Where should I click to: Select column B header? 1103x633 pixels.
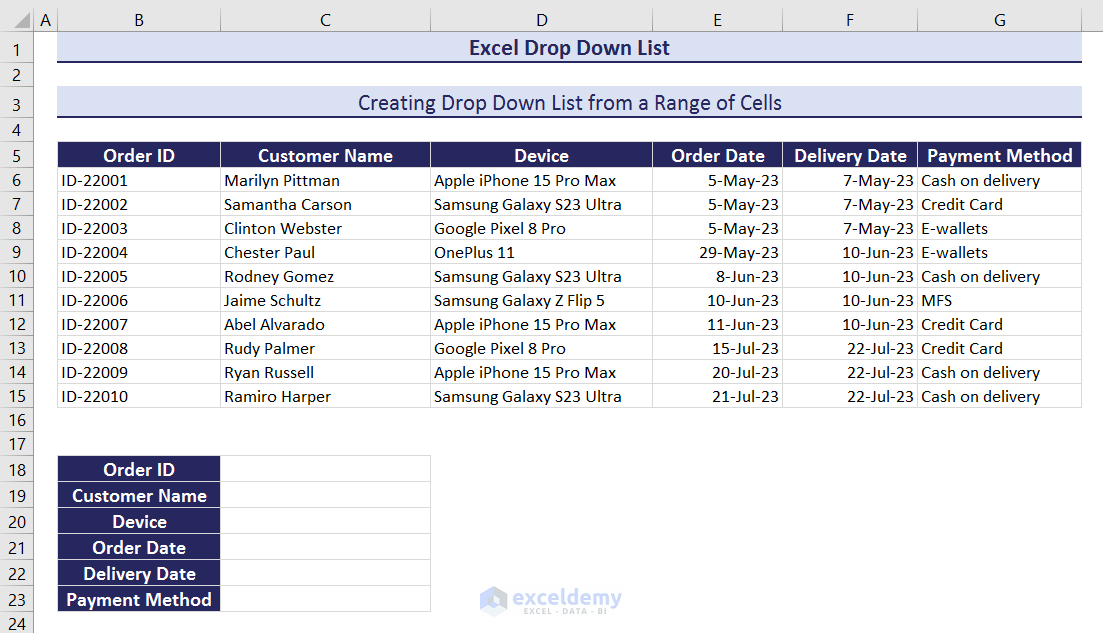point(139,20)
